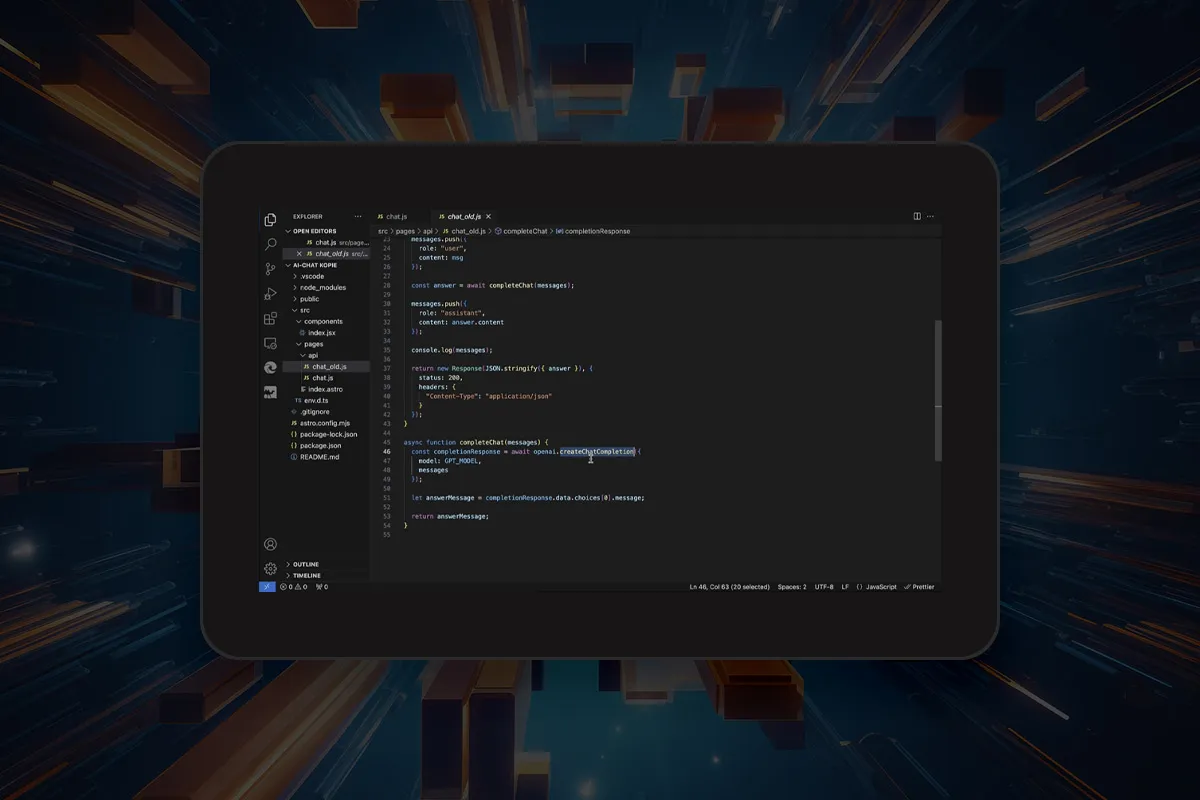Screen dimensions: 1200x800
Task: Open the Run and Debug view
Action: coord(270,294)
